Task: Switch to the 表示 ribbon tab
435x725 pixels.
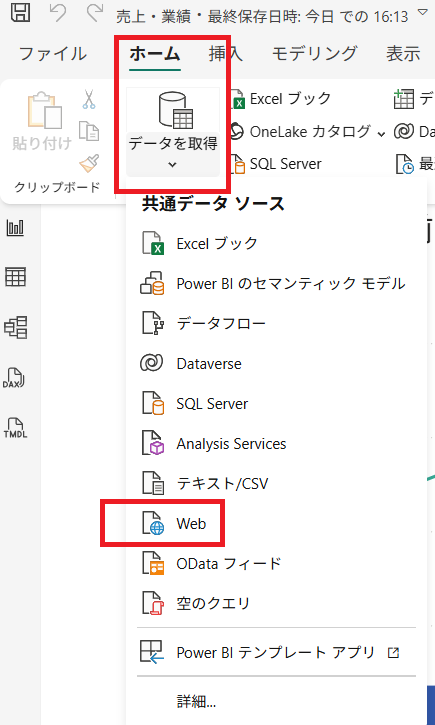Action: click(403, 54)
